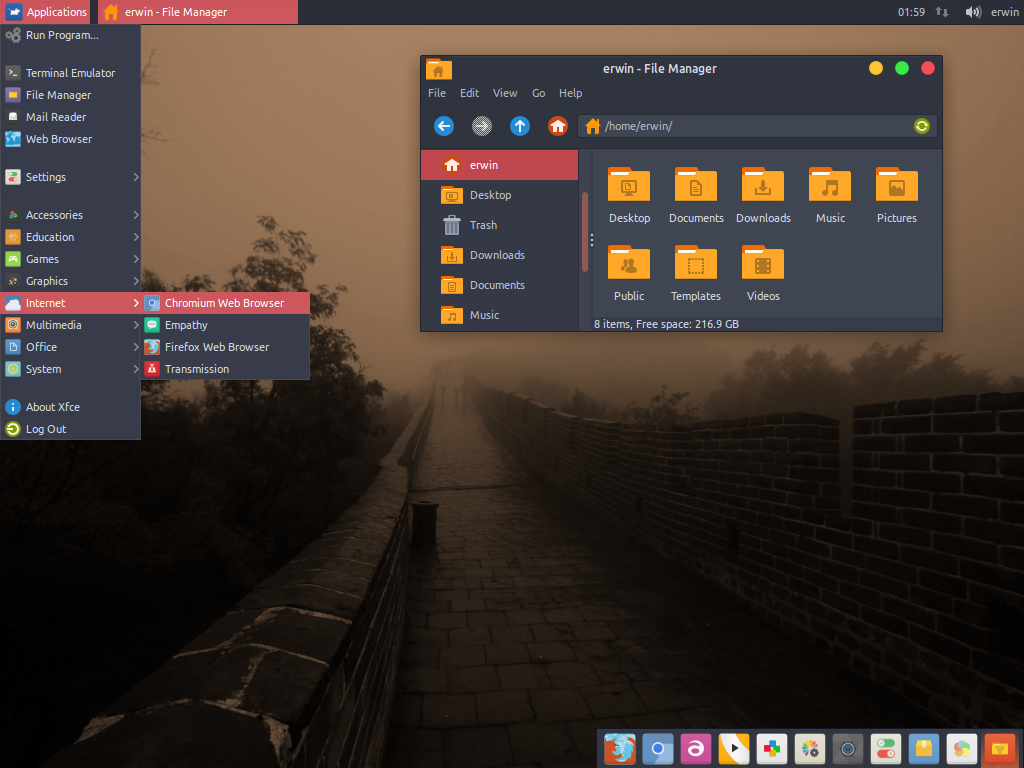The height and width of the screenshot is (768, 1024).
Task: Open the Templates folder icon
Action: [696, 263]
